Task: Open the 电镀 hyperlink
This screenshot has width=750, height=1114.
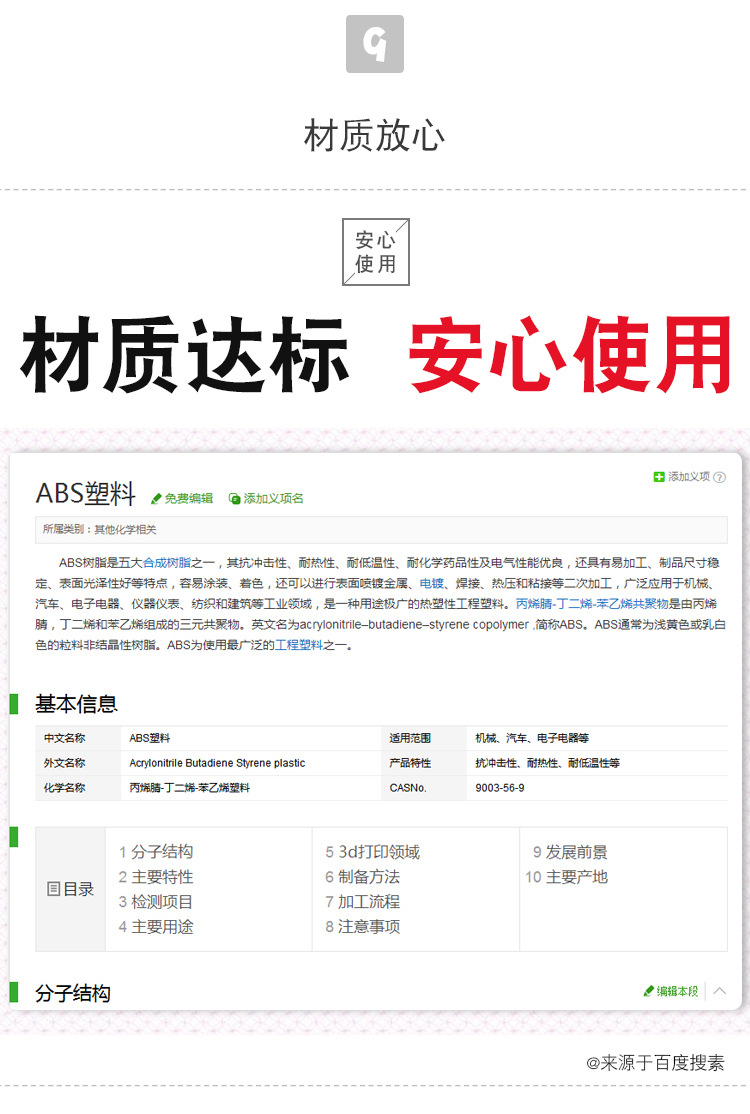Action: pos(431,583)
